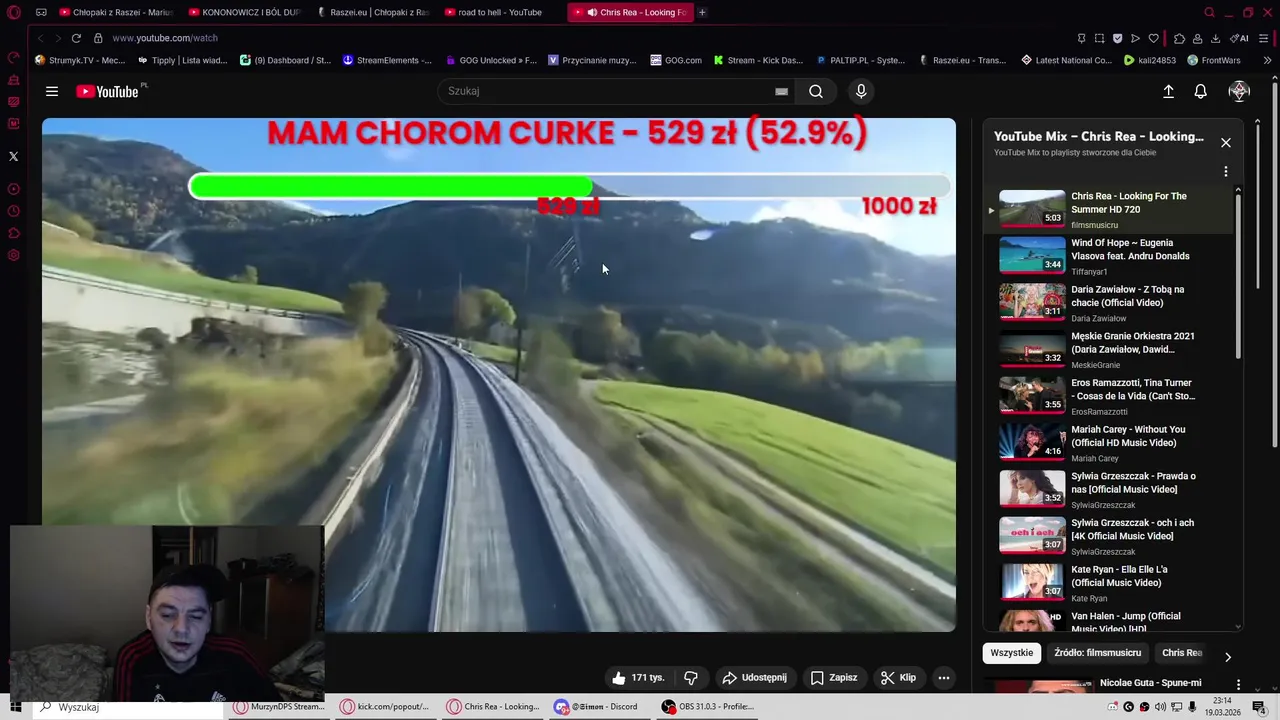Add page to bookmarks with heart icon
The image size is (1280, 720).
(1153, 38)
